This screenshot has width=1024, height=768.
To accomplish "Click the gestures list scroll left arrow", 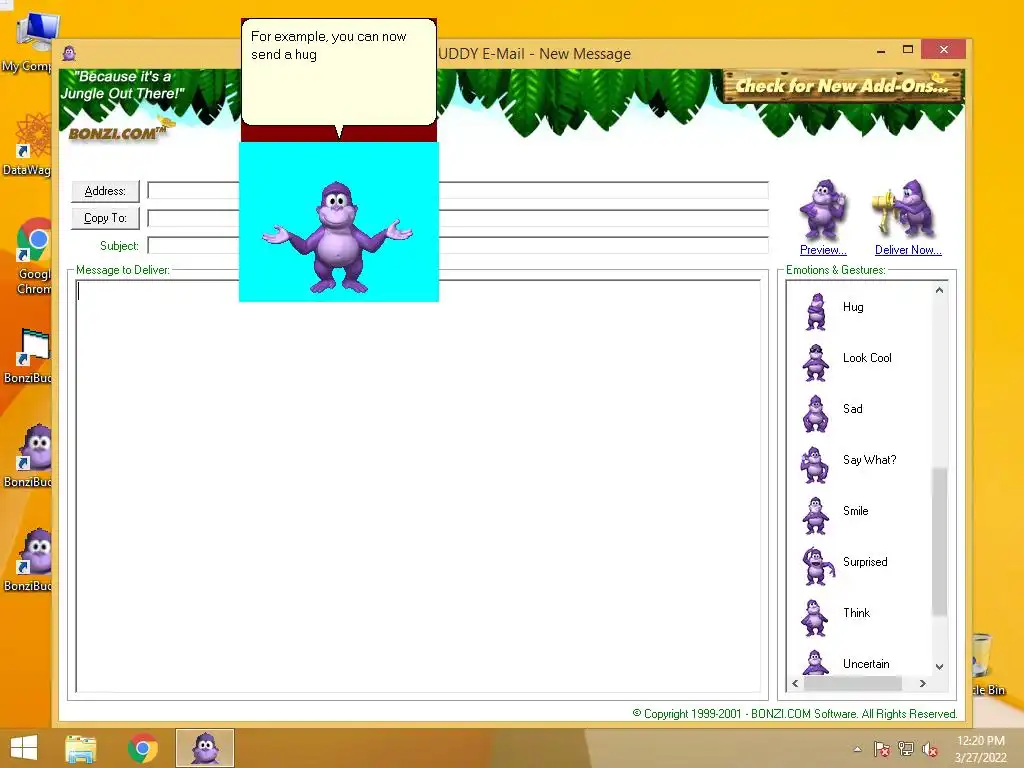I will click(x=795, y=684).
